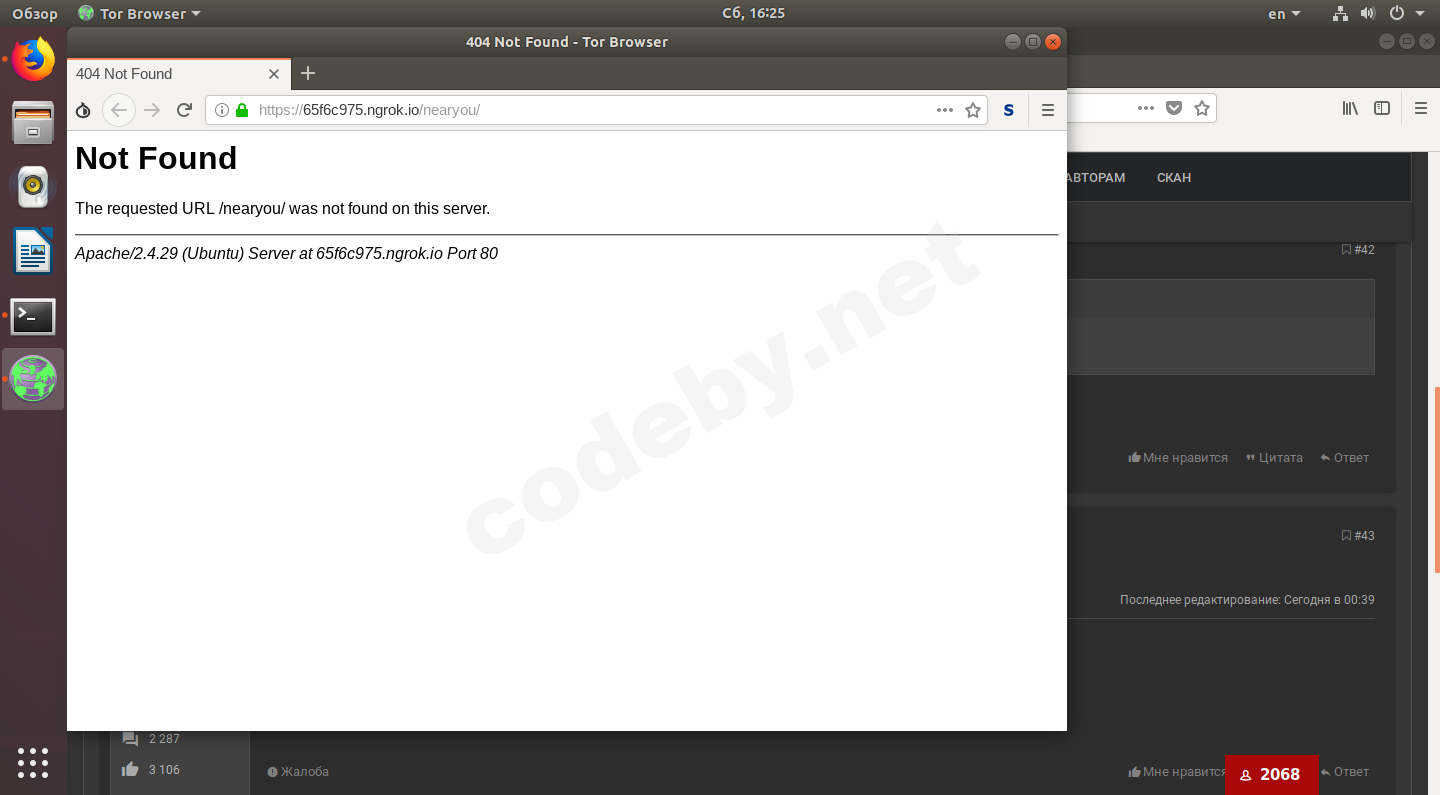Click the ngrok.io address bar
The image size is (1440, 795).
point(594,110)
